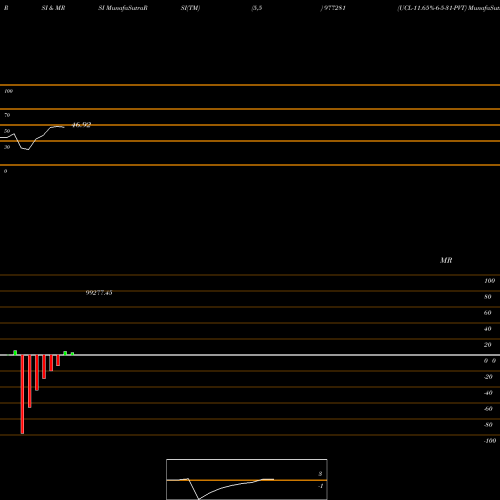Screen dimensions: 500x500
Task: Click the third red histogram bar
Action: (x=37, y=373)
